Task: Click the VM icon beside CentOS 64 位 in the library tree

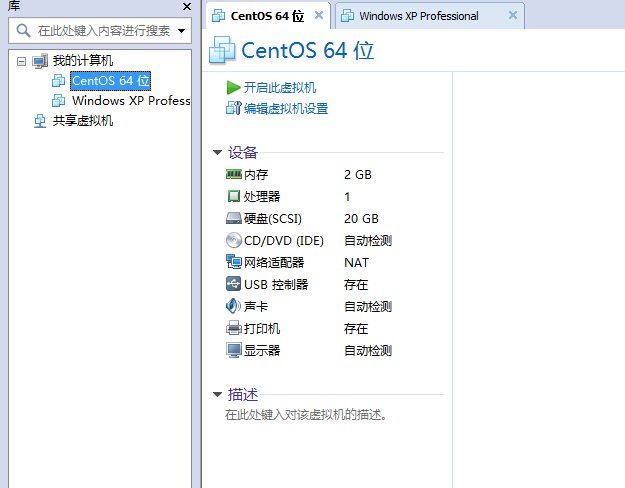Action: point(59,81)
